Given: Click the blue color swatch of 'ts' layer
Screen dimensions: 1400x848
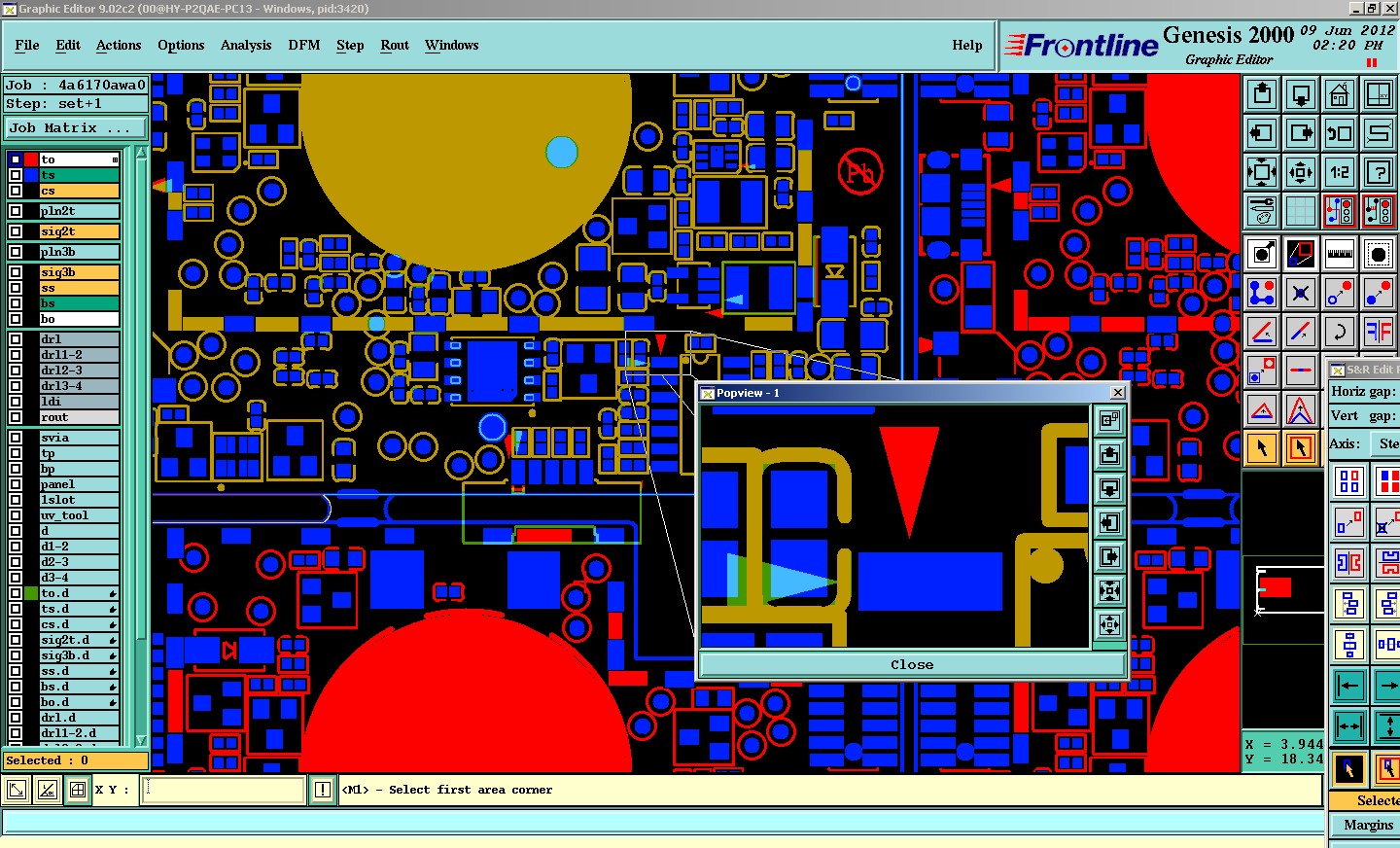Looking at the screenshot, I should (x=31, y=175).
